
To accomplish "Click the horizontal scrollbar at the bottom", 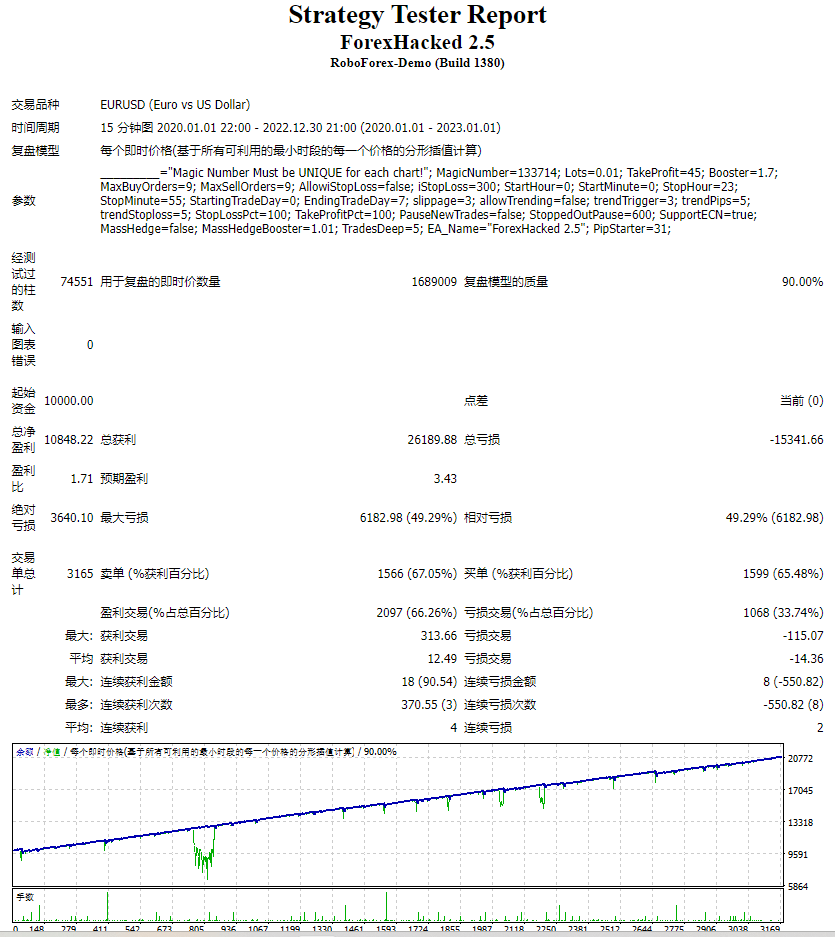I will (417, 932).
